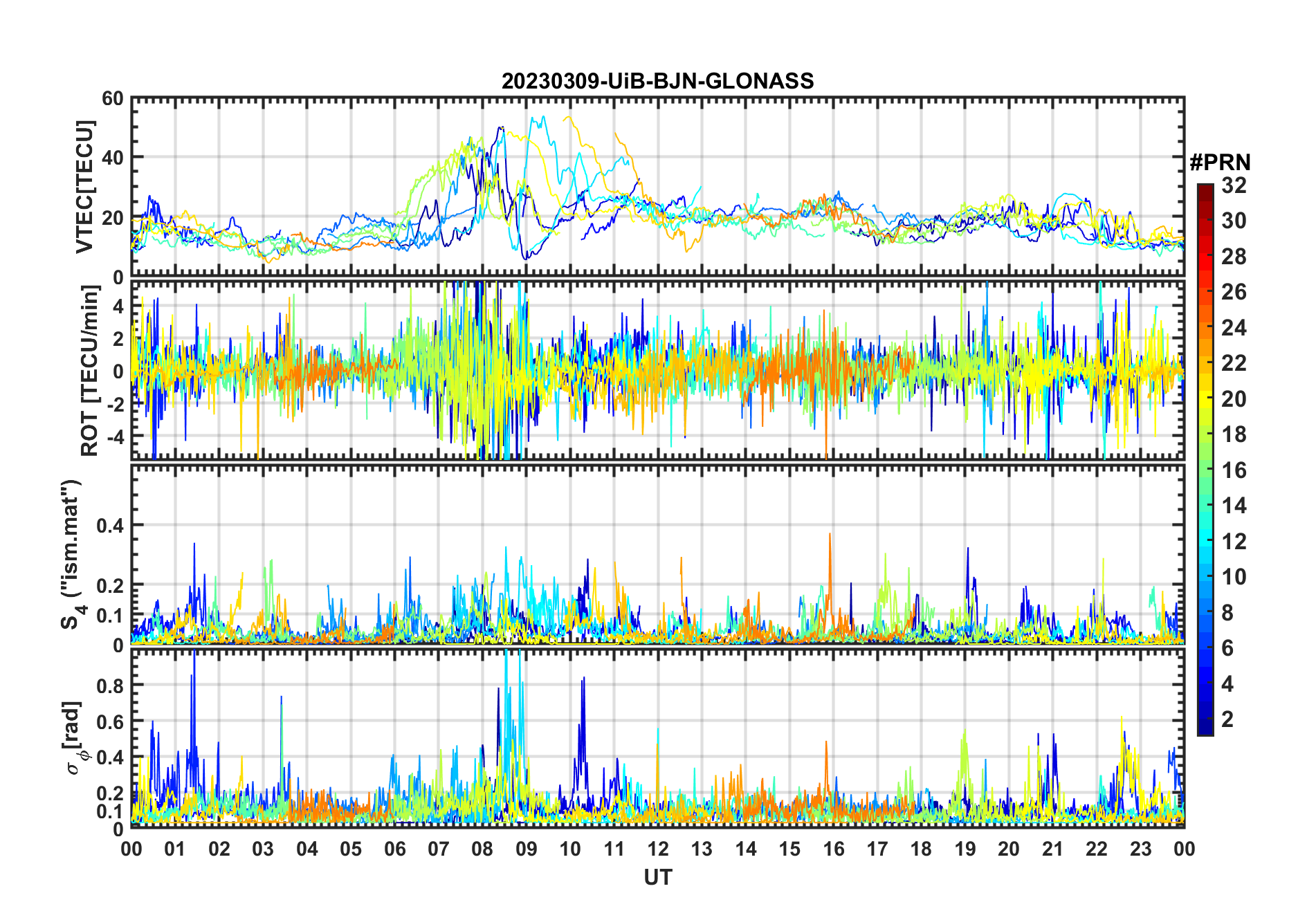This screenshot has width=1316, height=920.
Task: Click the sigma-phi axis tick label "0.8"
Action: [109, 686]
